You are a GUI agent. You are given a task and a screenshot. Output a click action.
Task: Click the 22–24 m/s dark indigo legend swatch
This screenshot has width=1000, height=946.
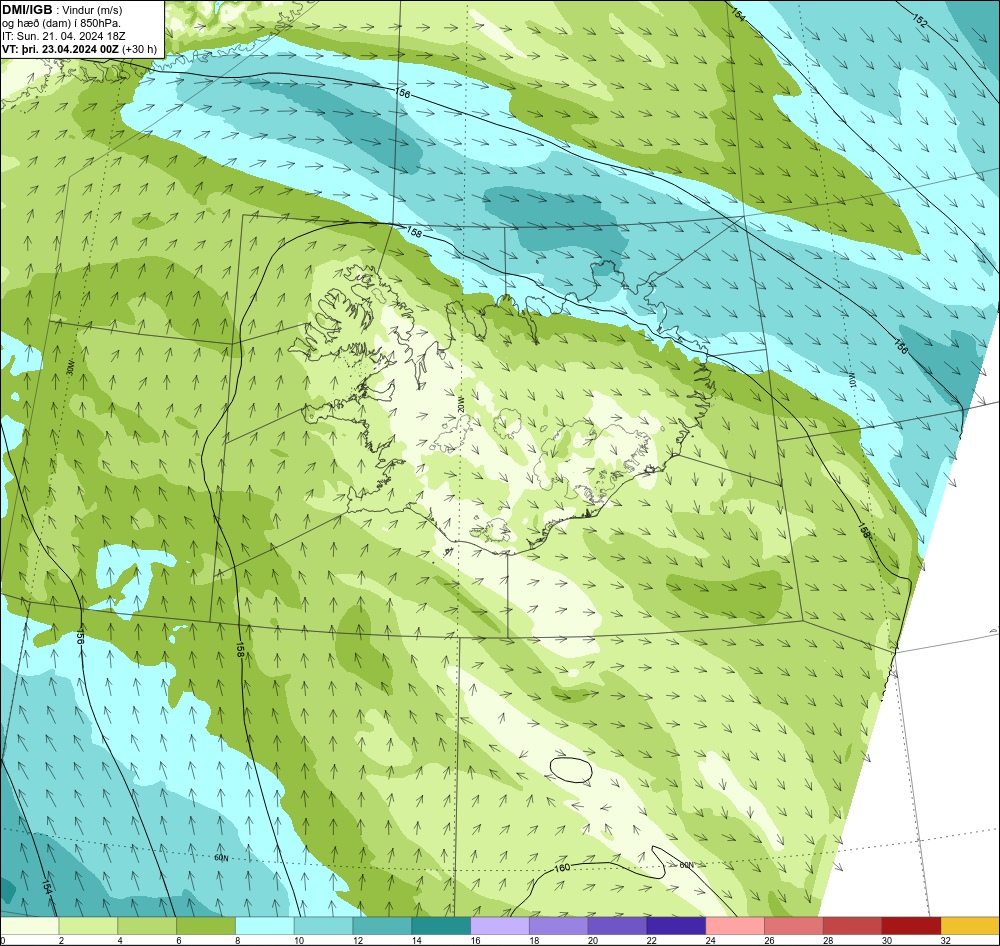point(676,926)
